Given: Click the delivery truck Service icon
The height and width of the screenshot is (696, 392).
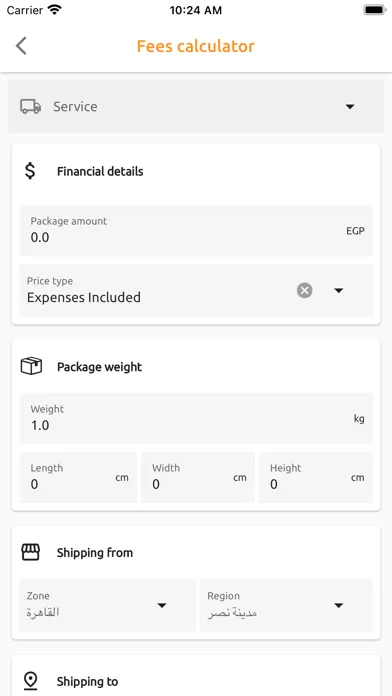Looking at the screenshot, I should tap(31, 107).
